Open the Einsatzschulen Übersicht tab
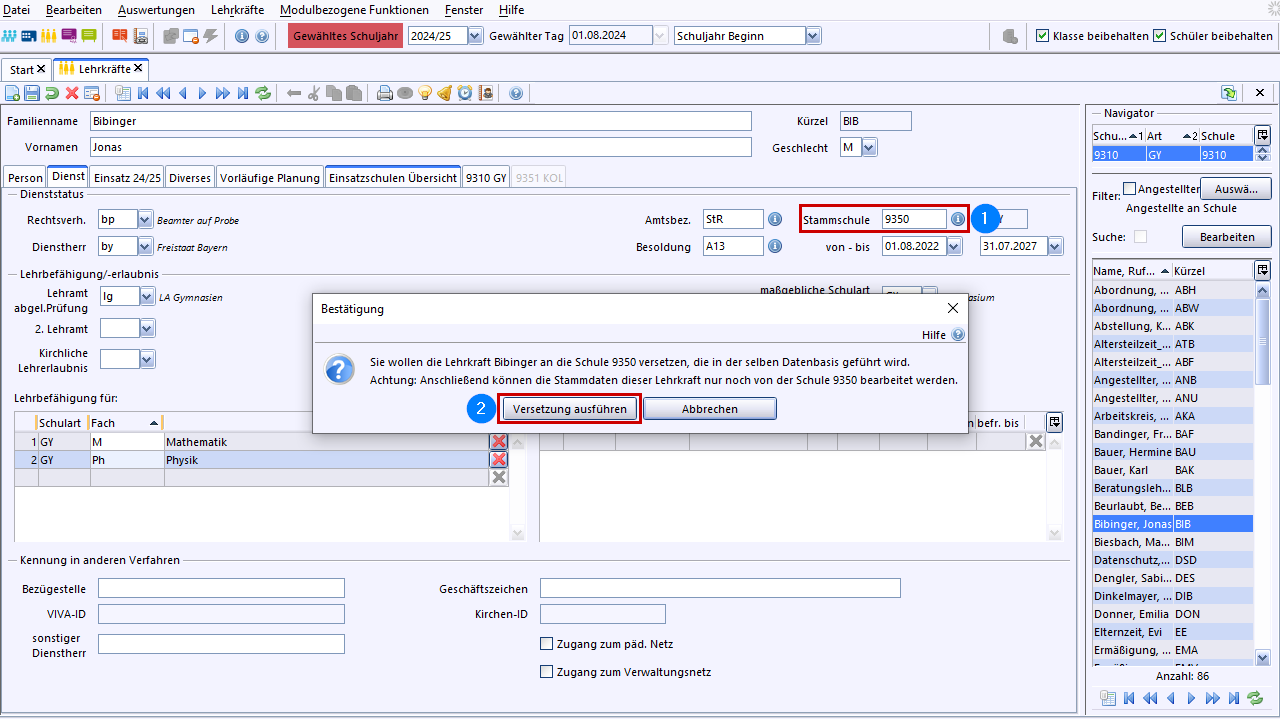This screenshot has width=1280, height=720. point(393,177)
